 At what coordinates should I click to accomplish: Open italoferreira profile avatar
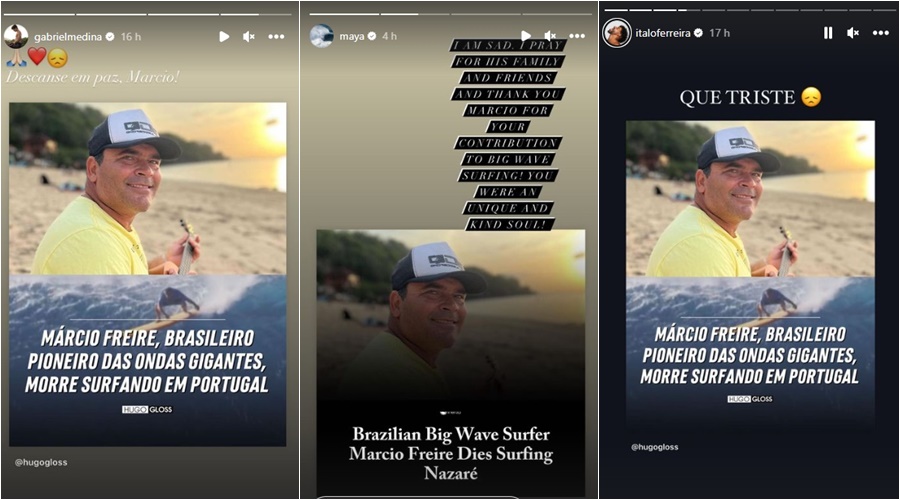[x=616, y=33]
